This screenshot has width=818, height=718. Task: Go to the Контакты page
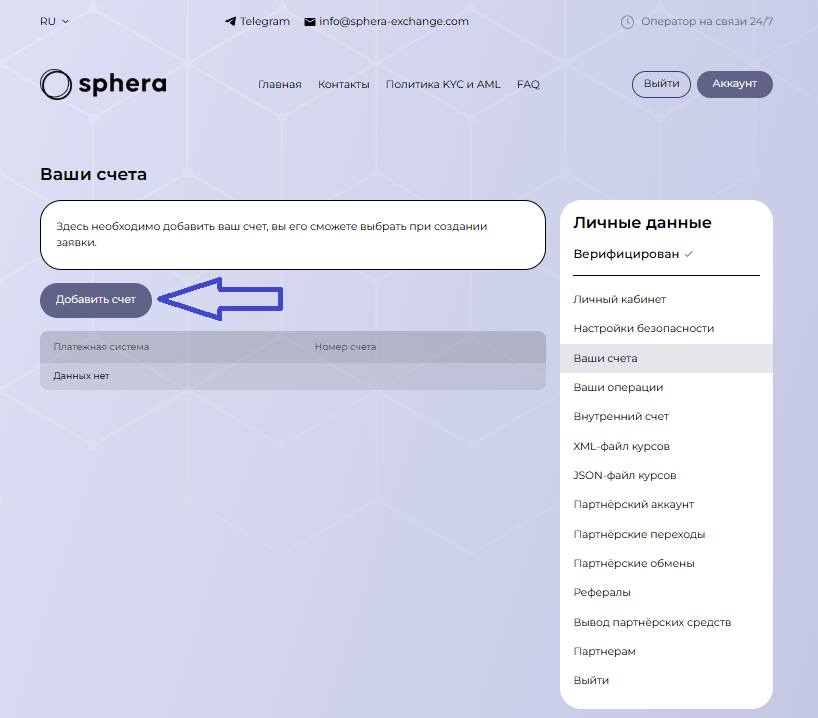click(x=343, y=85)
